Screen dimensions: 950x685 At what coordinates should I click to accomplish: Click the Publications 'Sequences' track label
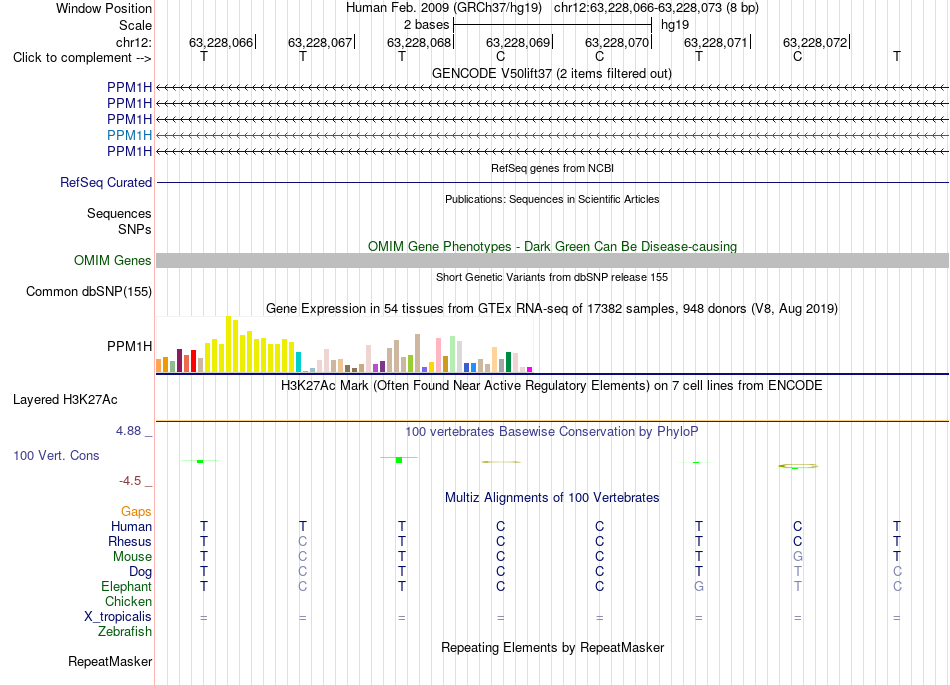tap(119, 213)
